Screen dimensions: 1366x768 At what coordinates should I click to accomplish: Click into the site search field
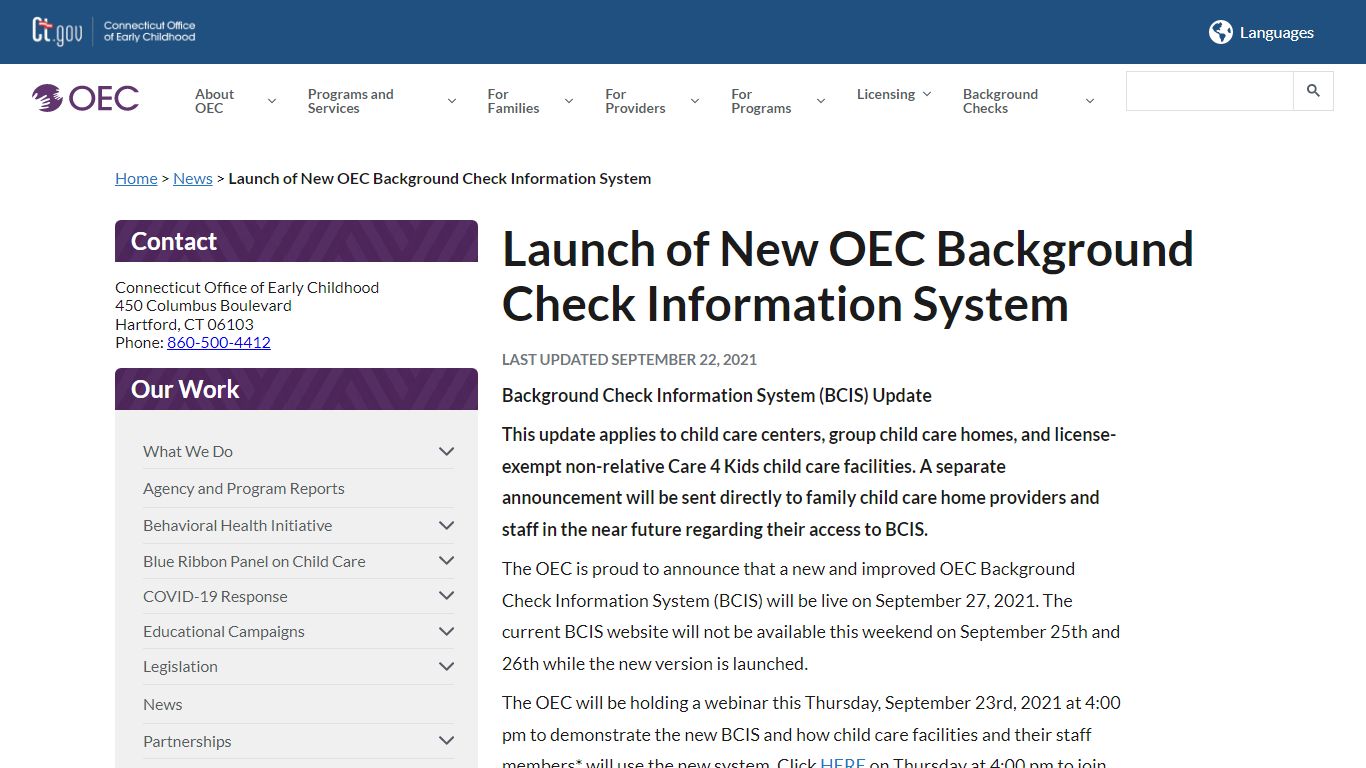1209,91
